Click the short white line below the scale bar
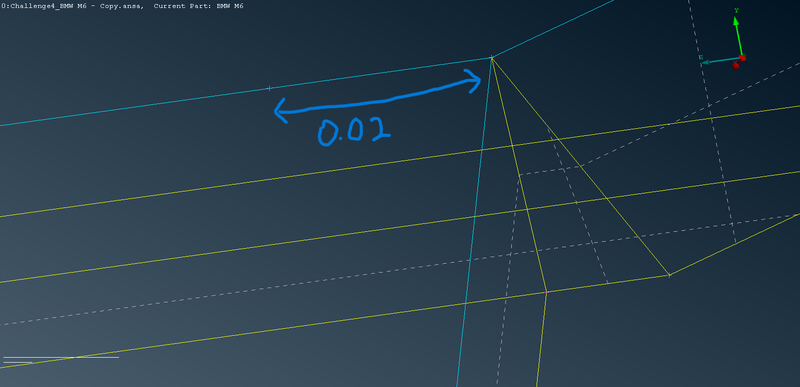 pyautogui.click(x=18, y=363)
